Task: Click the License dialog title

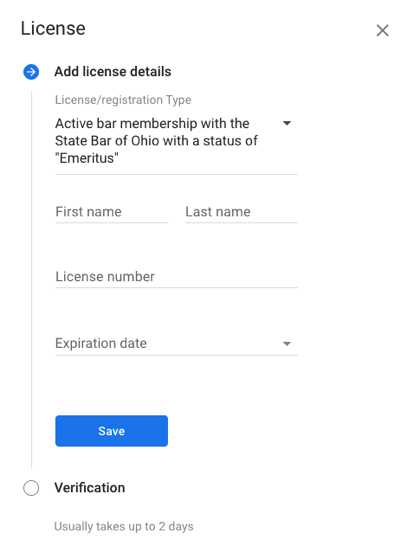Action: click(x=53, y=29)
